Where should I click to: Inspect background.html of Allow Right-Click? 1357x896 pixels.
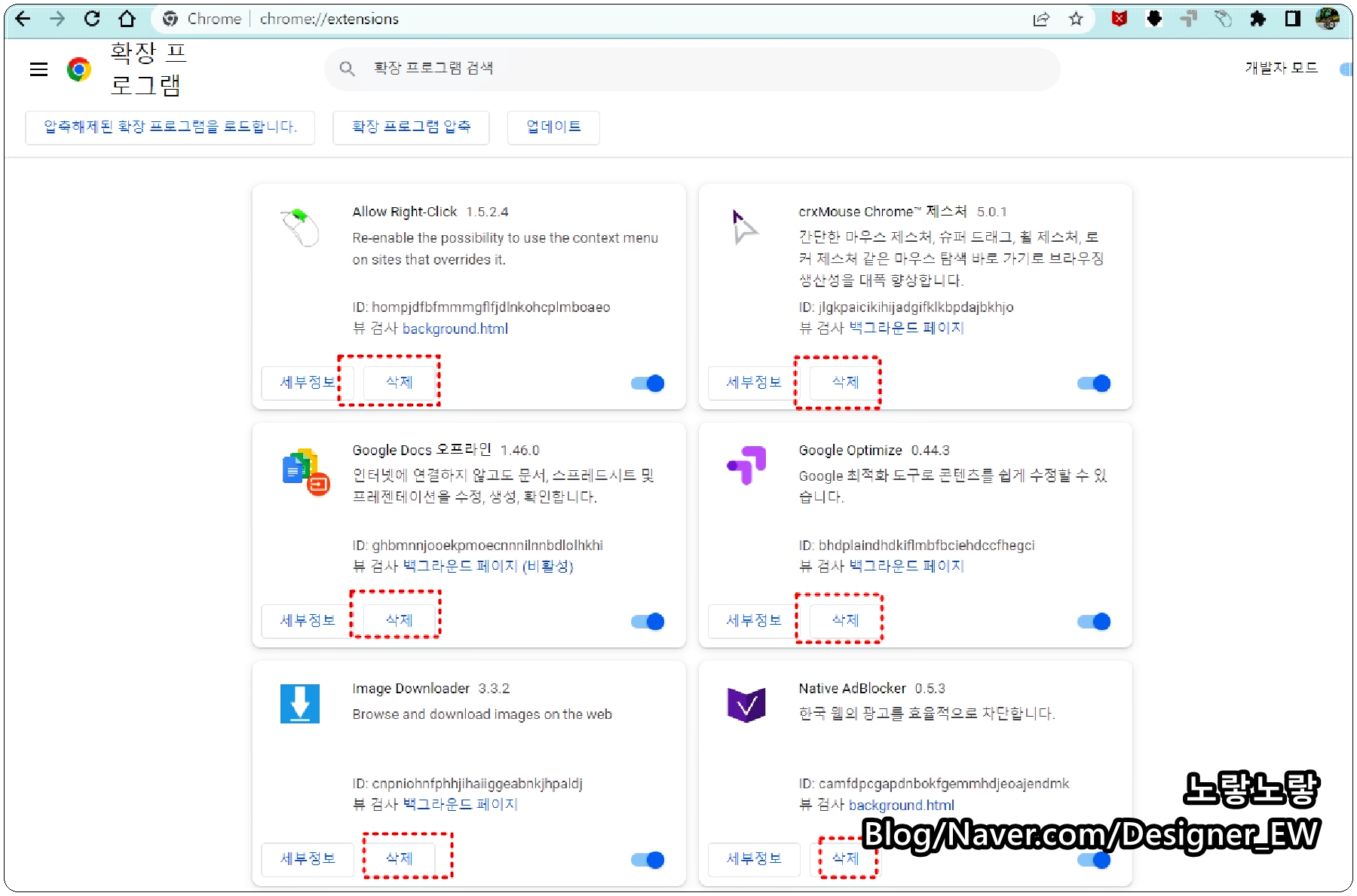click(x=455, y=329)
